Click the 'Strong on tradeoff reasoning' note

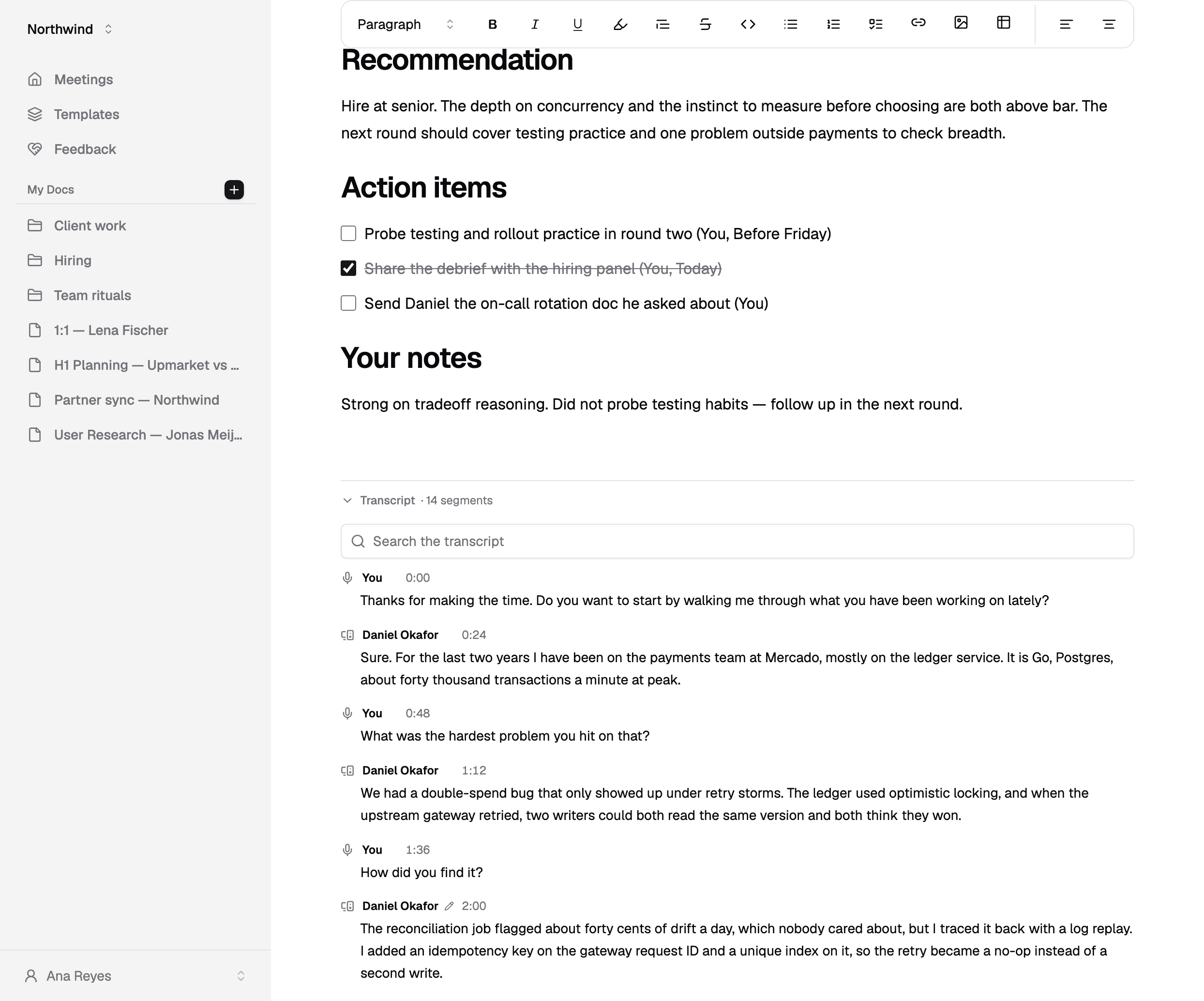tap(651, 404)
